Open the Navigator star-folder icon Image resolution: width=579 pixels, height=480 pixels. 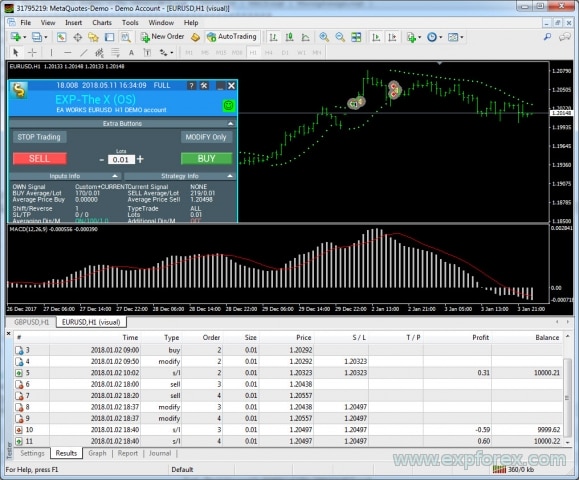tap(93, 37)
